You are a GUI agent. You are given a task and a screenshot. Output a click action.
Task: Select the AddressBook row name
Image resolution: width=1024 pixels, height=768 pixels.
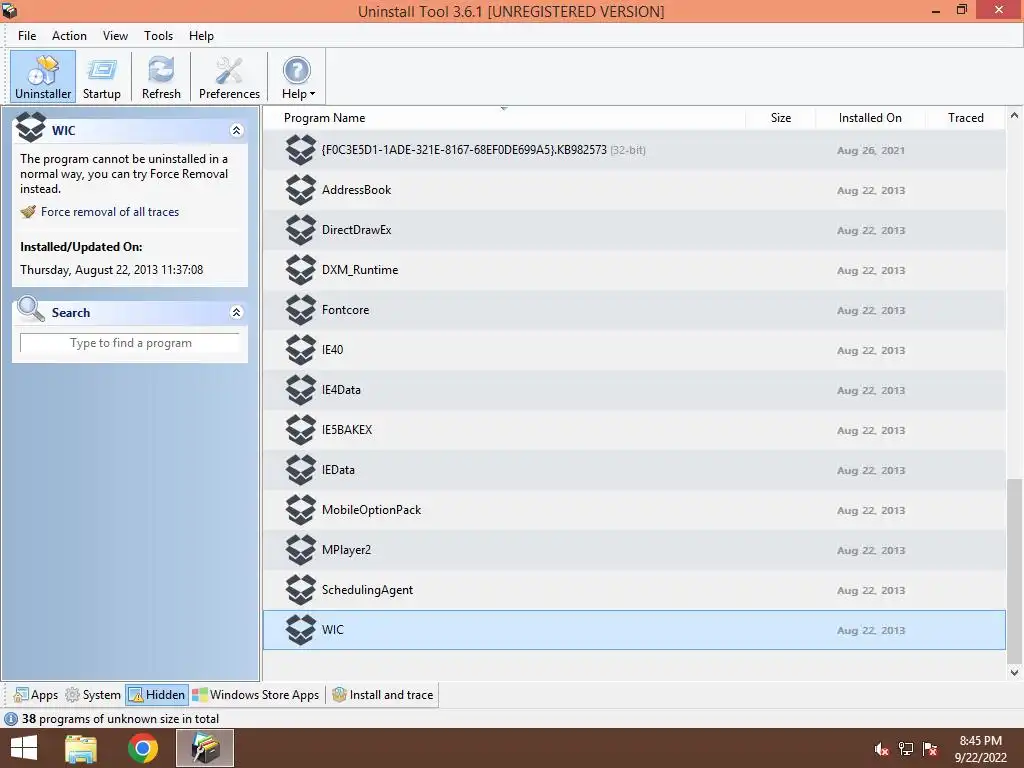tap(357, 190)
